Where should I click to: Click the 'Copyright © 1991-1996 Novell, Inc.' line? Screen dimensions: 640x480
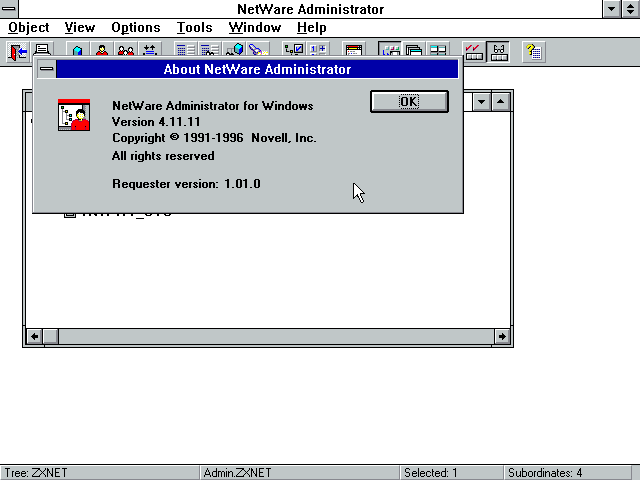pyautogui.click(x=214, y=138)
